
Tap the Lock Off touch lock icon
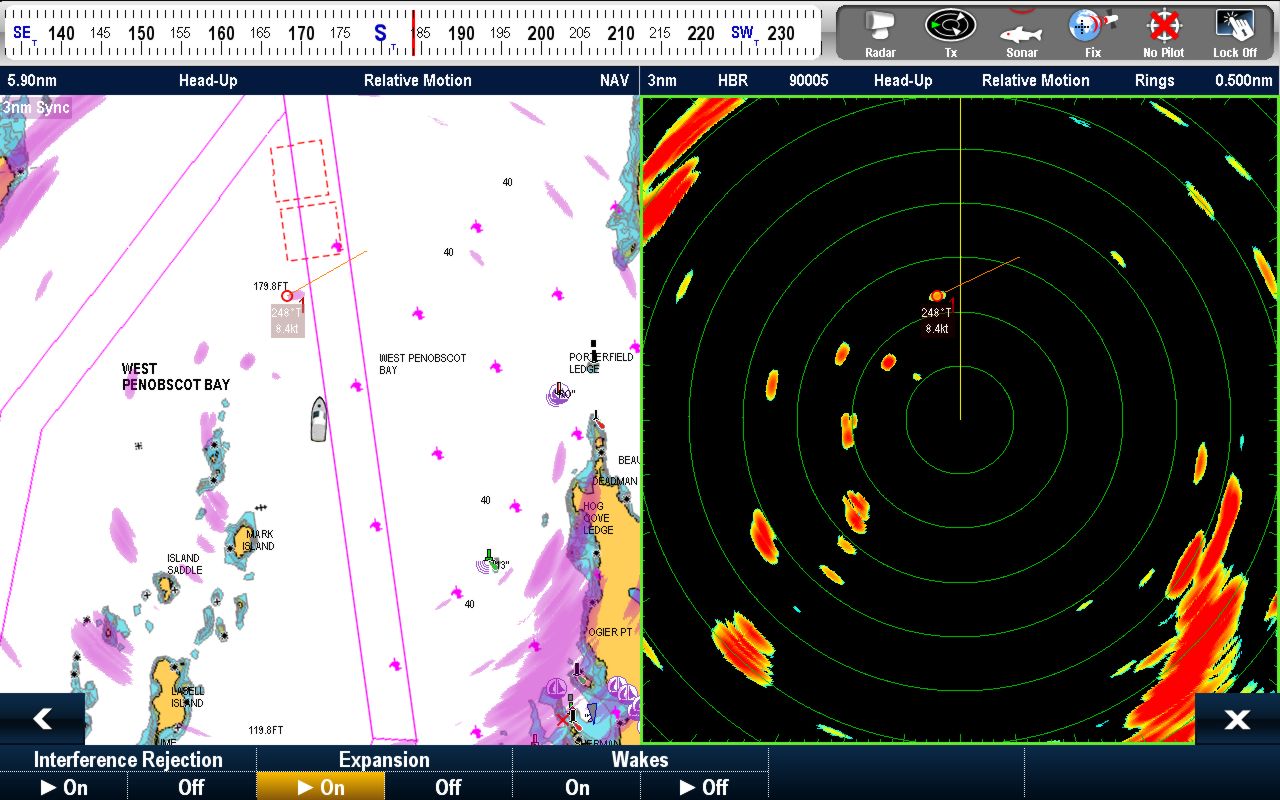[1235, 33]
